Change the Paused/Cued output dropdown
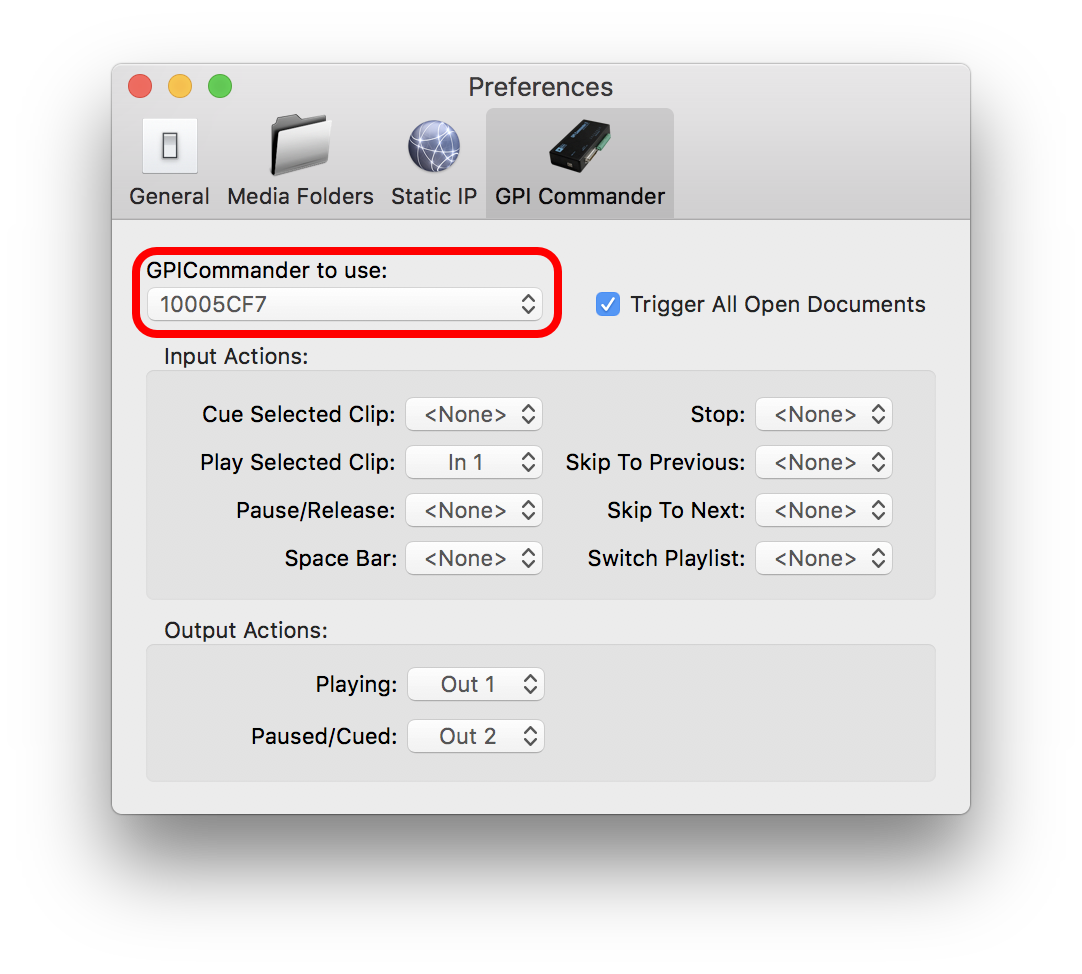Screen dimensions: 1082x974 476,736
